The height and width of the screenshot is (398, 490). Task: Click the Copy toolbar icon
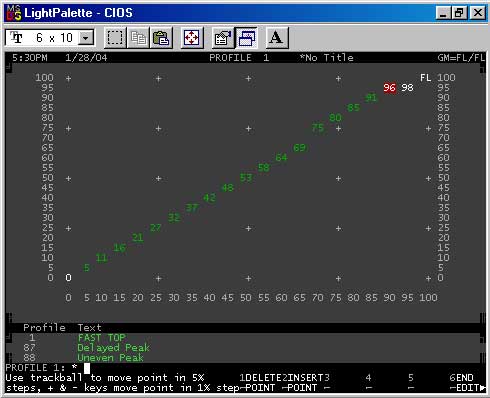pyautogui.click(x=138, y=38)
